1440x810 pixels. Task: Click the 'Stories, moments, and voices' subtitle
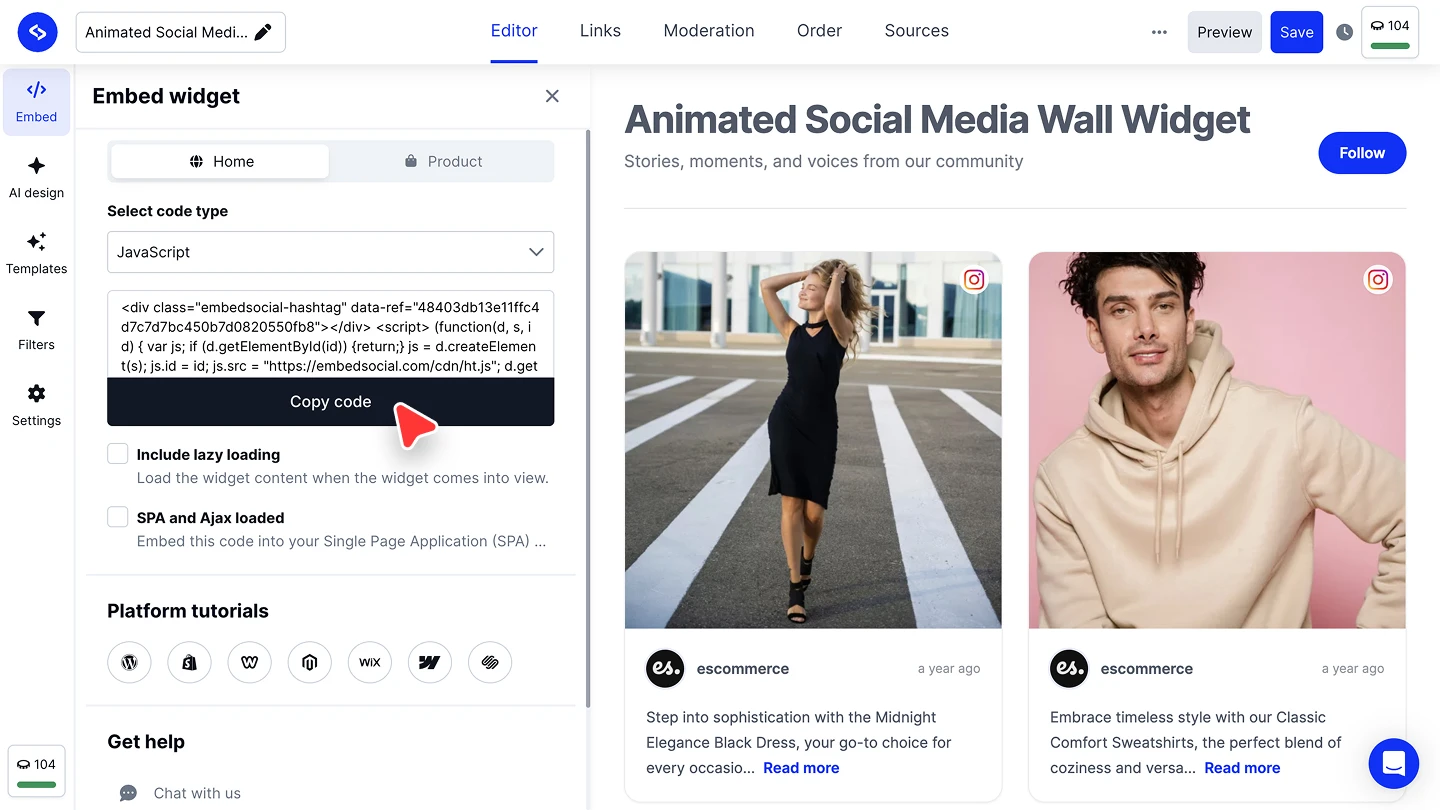tap(823, 161)
